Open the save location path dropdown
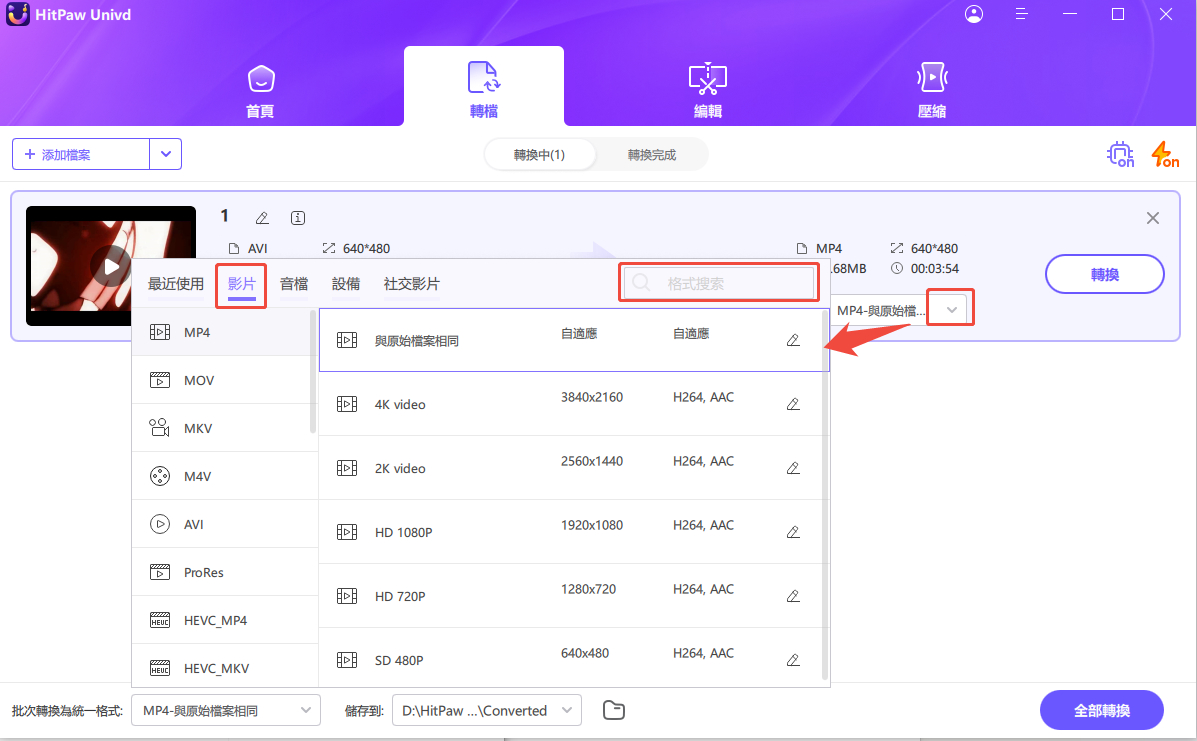1197x741 pixels. click(x=487, y=710)
